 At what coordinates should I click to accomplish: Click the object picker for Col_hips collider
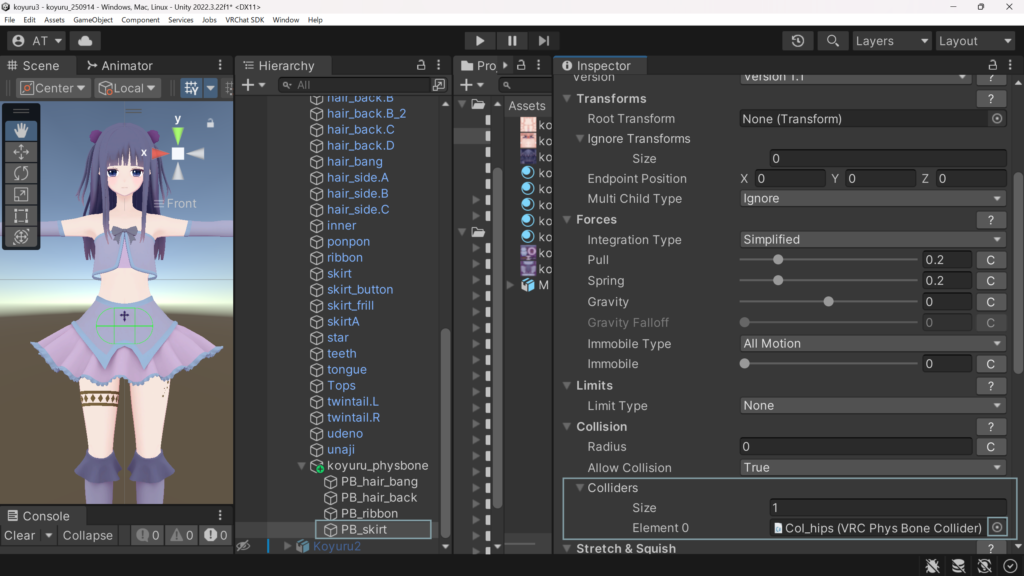(x=997, y=527)
